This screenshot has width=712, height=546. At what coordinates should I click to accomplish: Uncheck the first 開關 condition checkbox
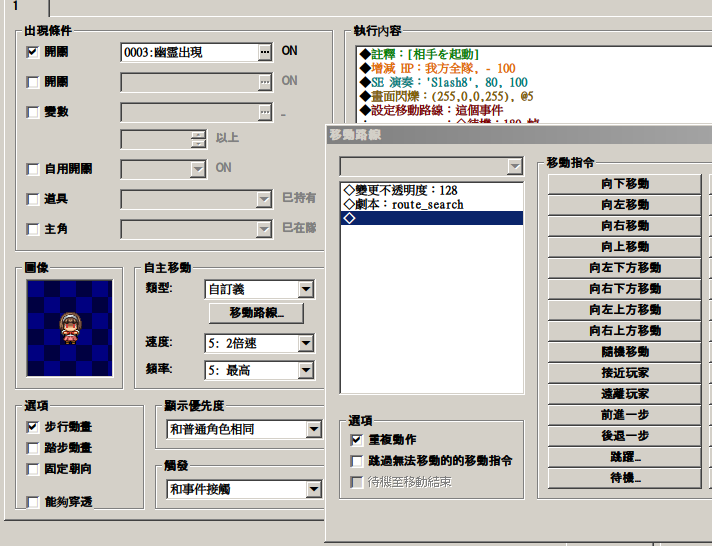[x=33, y=52]
